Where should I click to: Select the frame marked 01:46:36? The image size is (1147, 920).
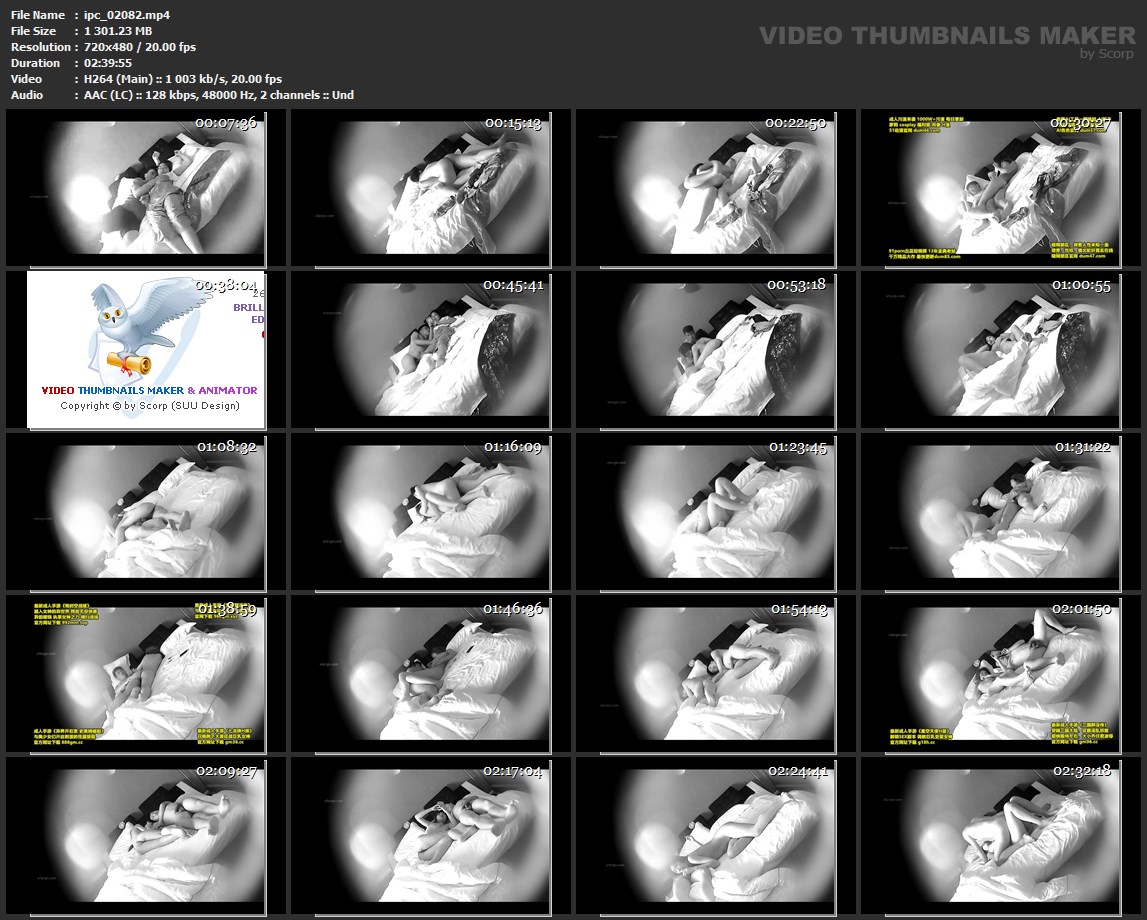pos(420,674)
